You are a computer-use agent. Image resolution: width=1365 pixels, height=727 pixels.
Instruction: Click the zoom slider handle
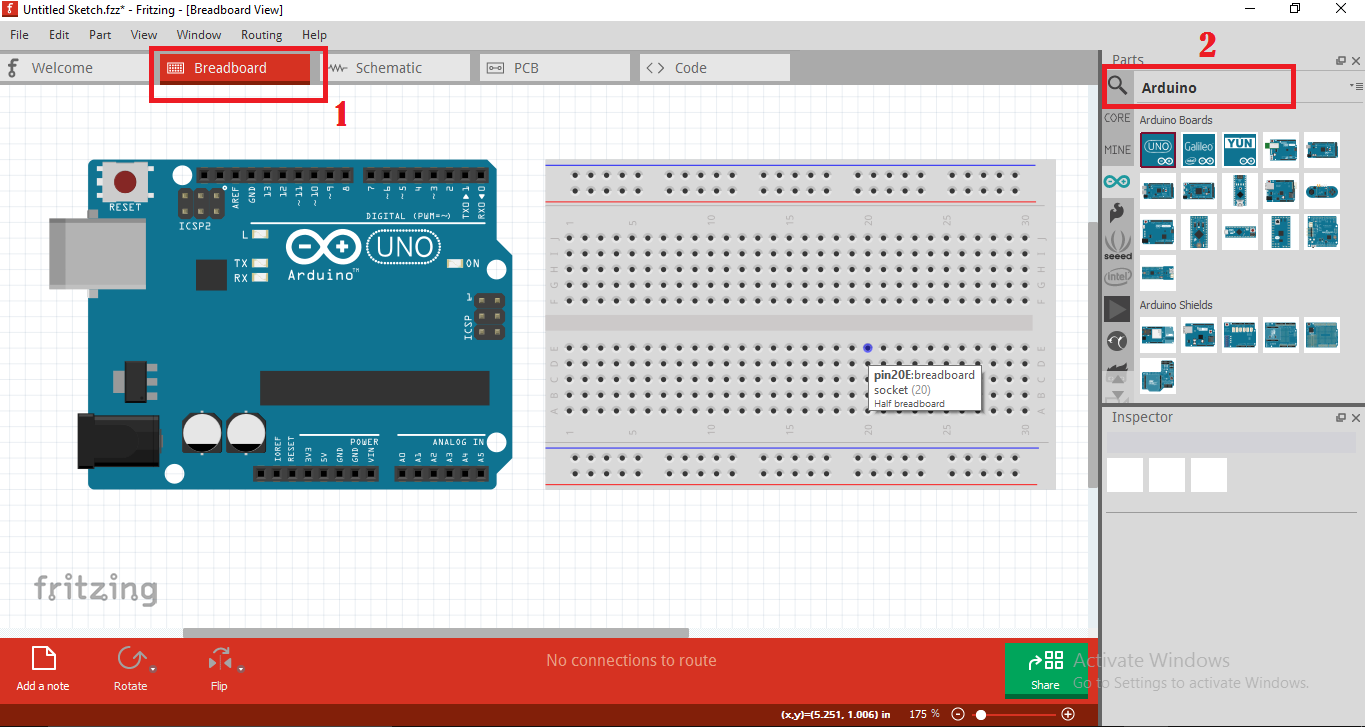[x=981, y=714]
